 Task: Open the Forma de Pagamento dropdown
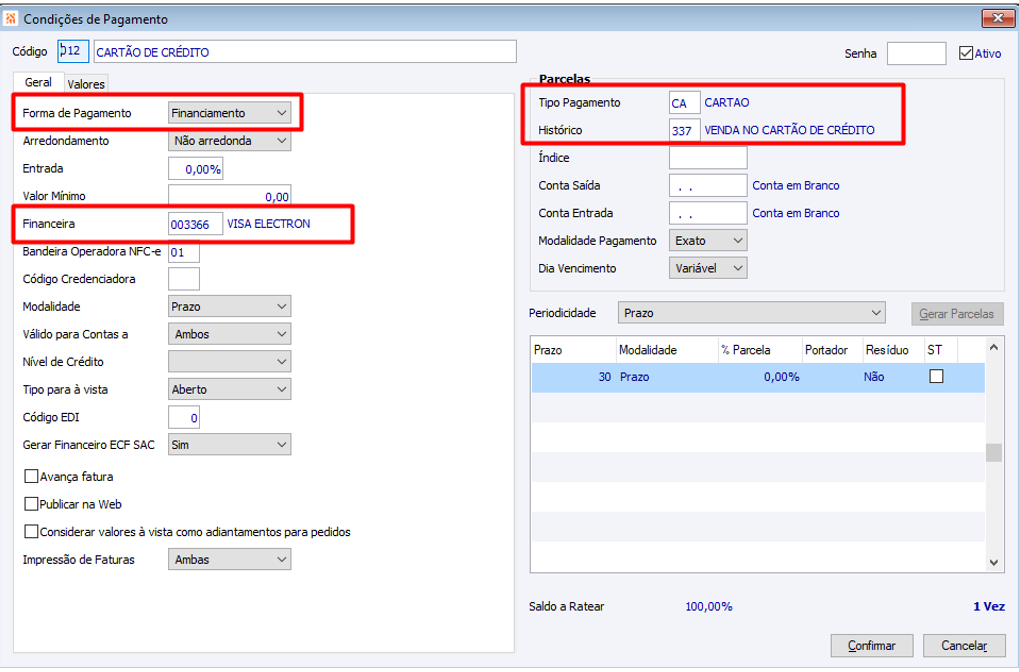tap(229, 113)
